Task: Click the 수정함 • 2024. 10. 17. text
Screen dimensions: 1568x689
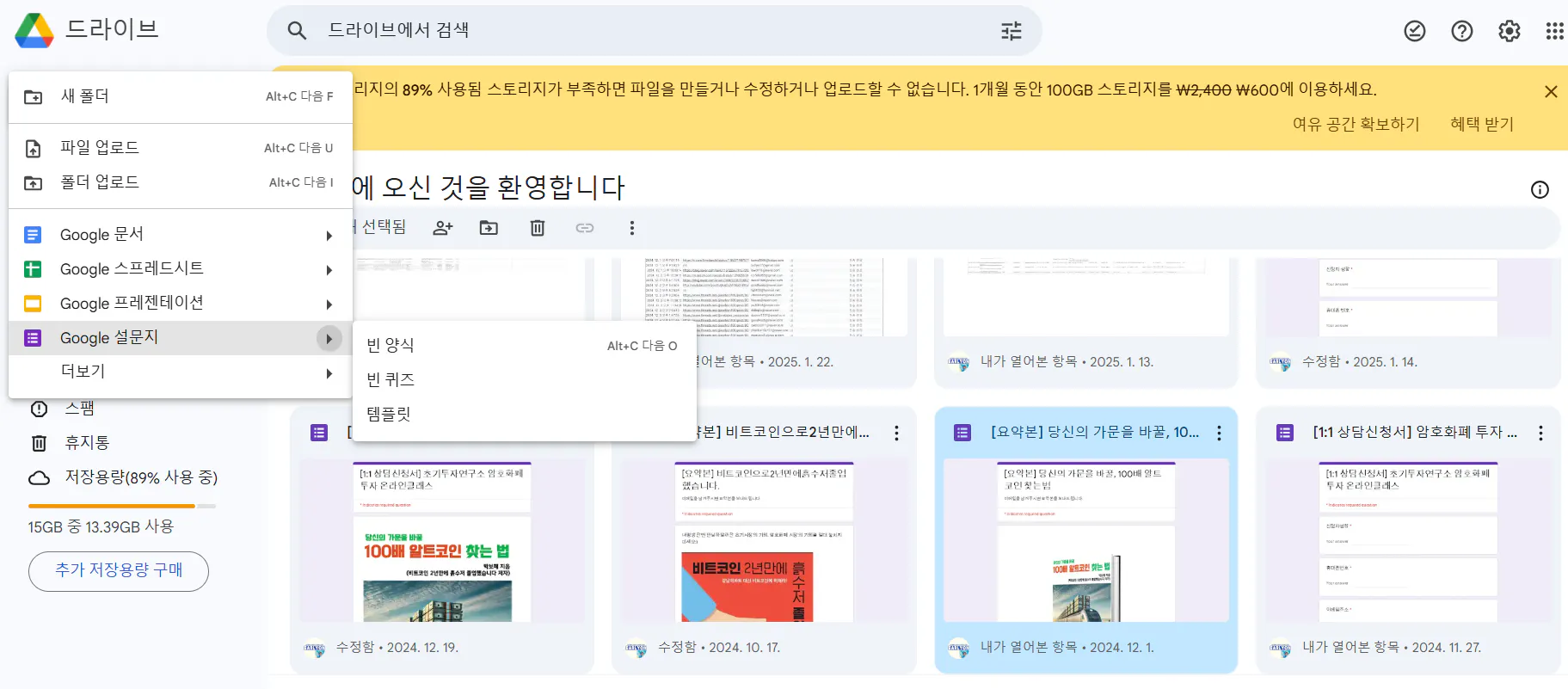Action: (719, 648)
